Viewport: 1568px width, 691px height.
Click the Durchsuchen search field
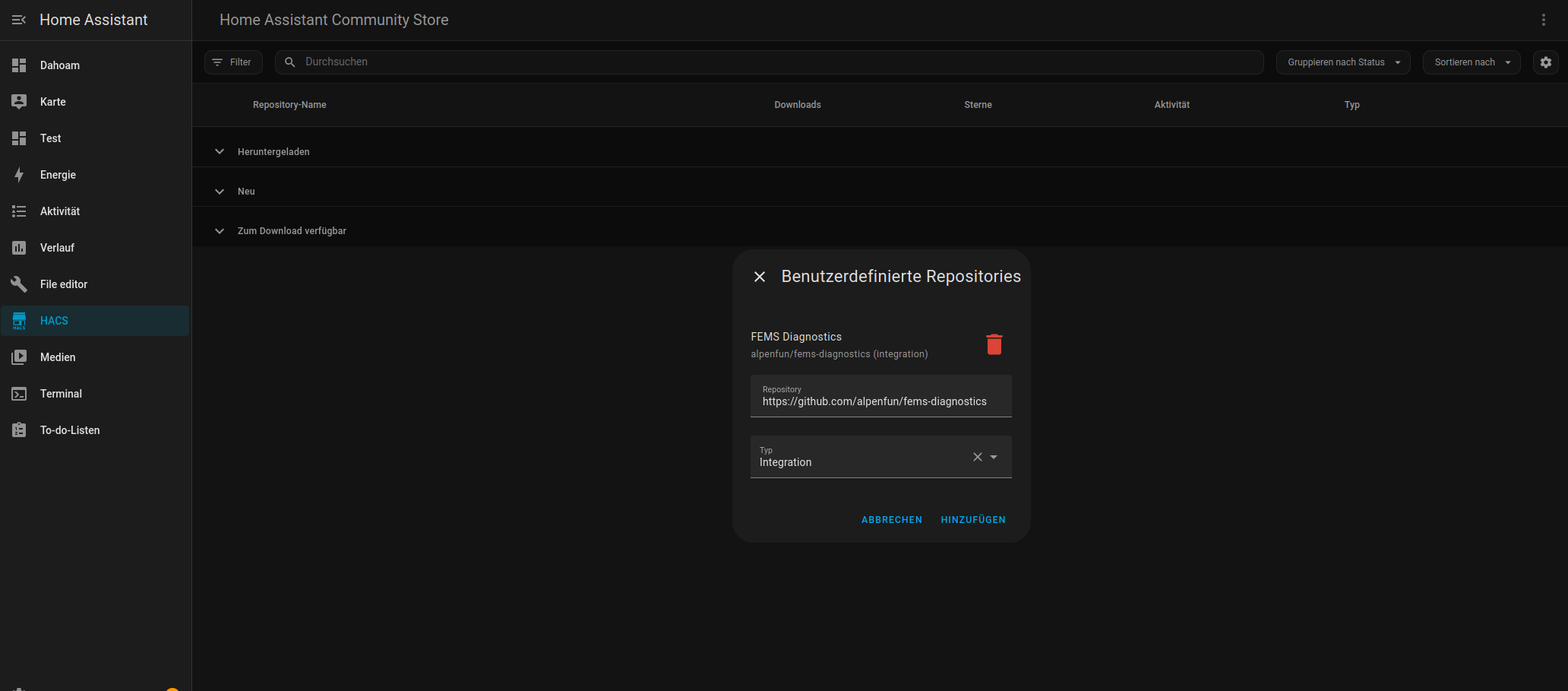769,62
